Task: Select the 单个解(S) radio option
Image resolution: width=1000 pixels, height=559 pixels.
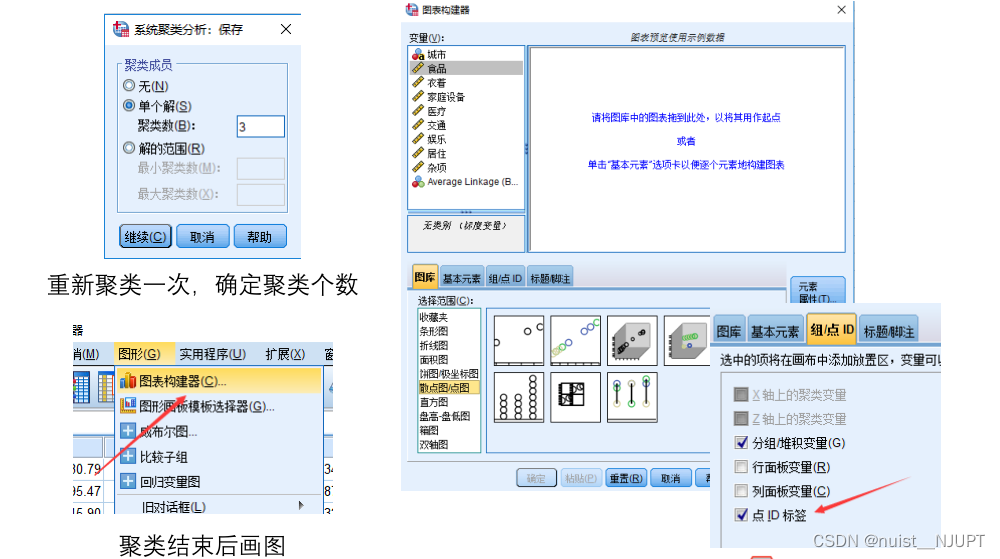Action: pos(129,106)
